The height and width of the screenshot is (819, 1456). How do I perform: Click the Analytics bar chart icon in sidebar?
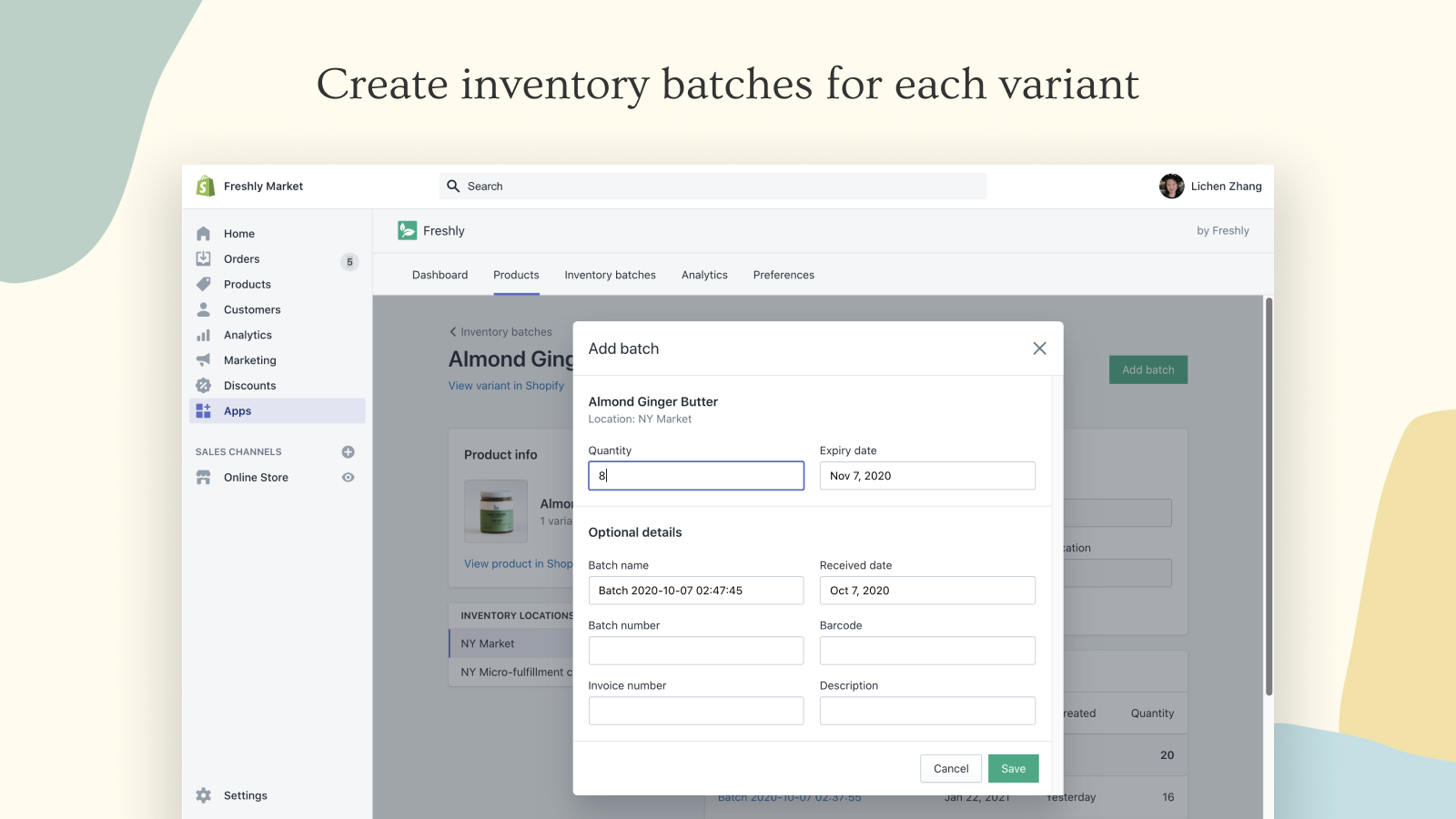pos(204,335)
